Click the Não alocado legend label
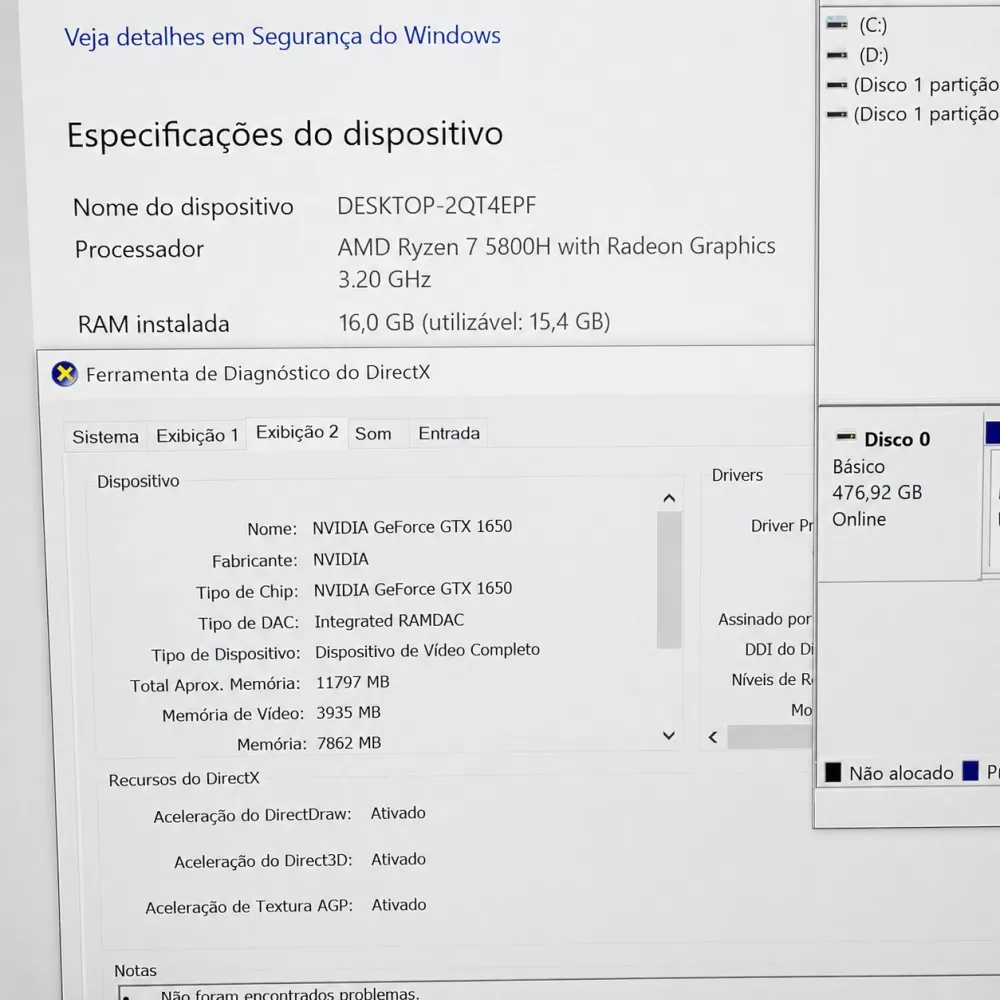 [x=901, y=773]
